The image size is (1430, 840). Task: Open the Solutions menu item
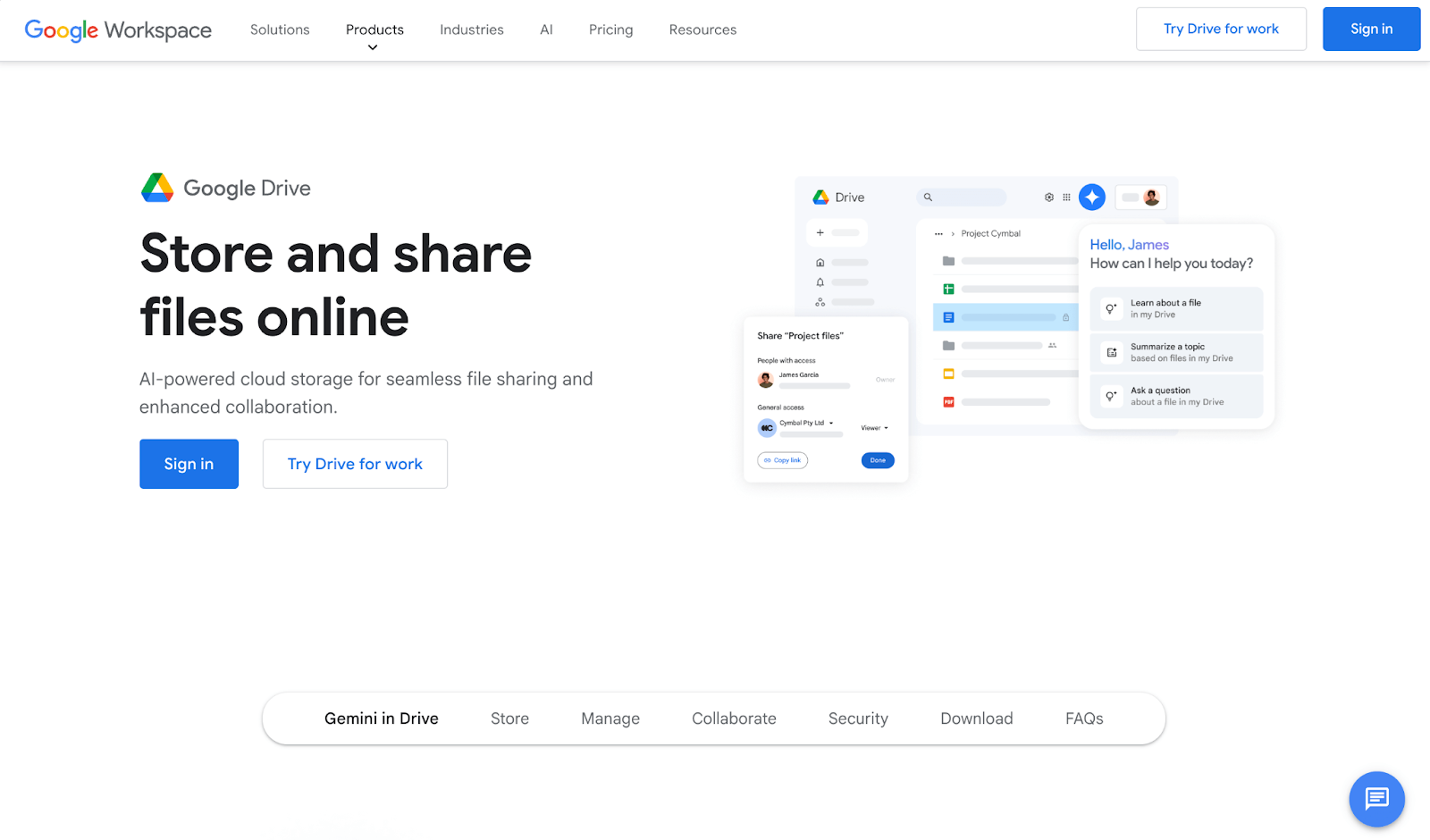(280, 29)
